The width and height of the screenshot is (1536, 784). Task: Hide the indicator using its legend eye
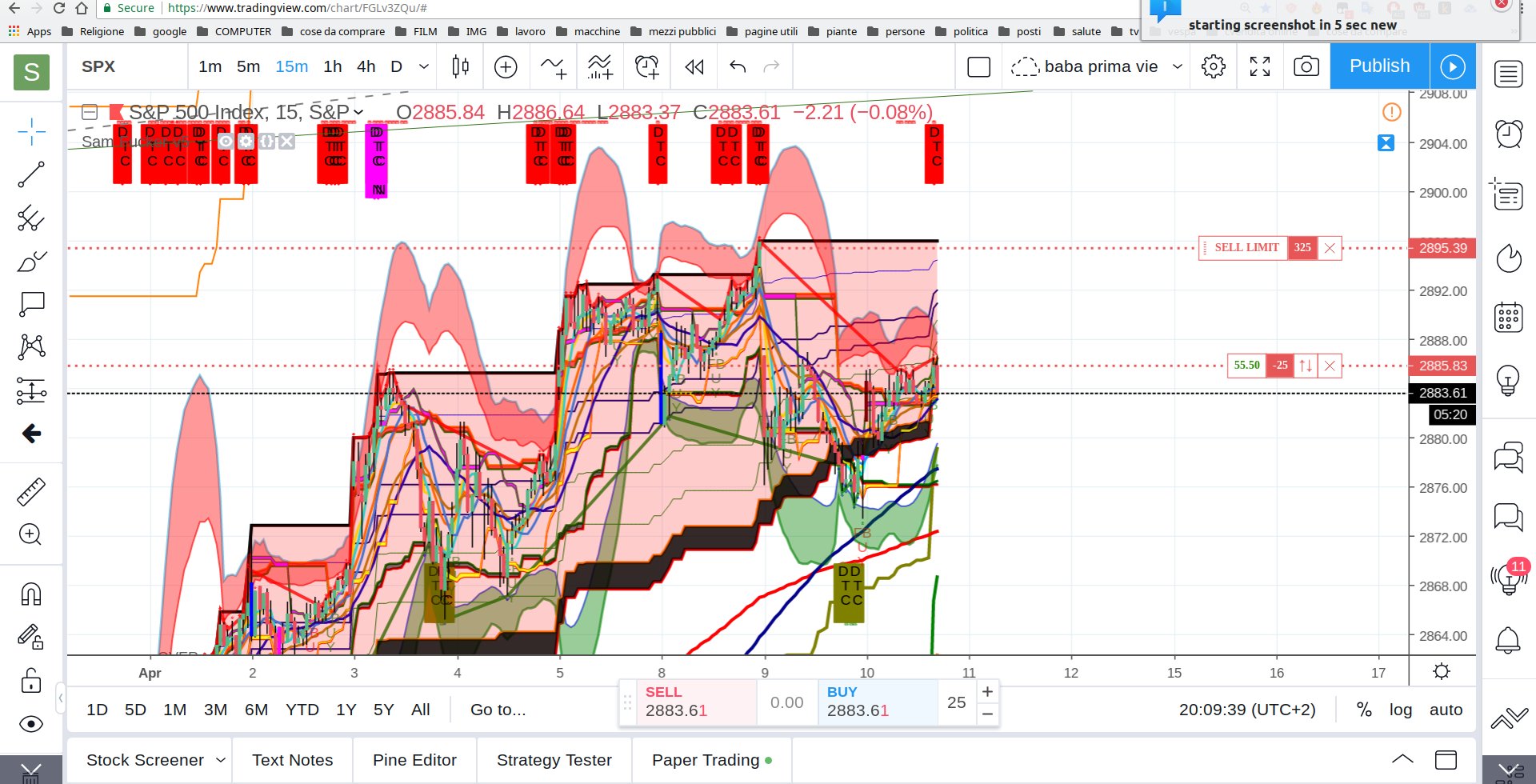pyautogui.click(x=226, y=142)
